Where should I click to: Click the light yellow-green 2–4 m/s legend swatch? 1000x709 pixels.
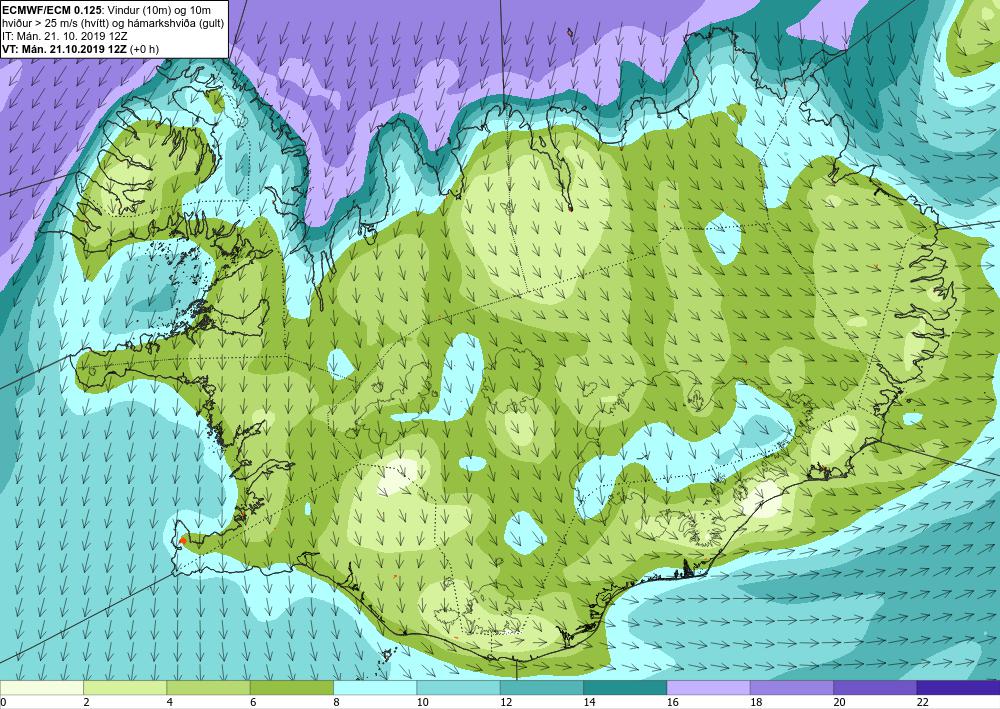tap(125, 688)
